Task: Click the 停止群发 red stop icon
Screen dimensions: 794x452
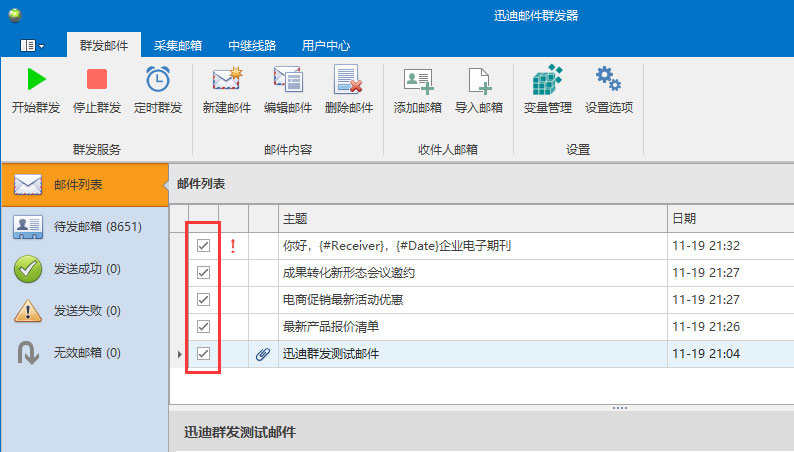Action: (97, 79)
